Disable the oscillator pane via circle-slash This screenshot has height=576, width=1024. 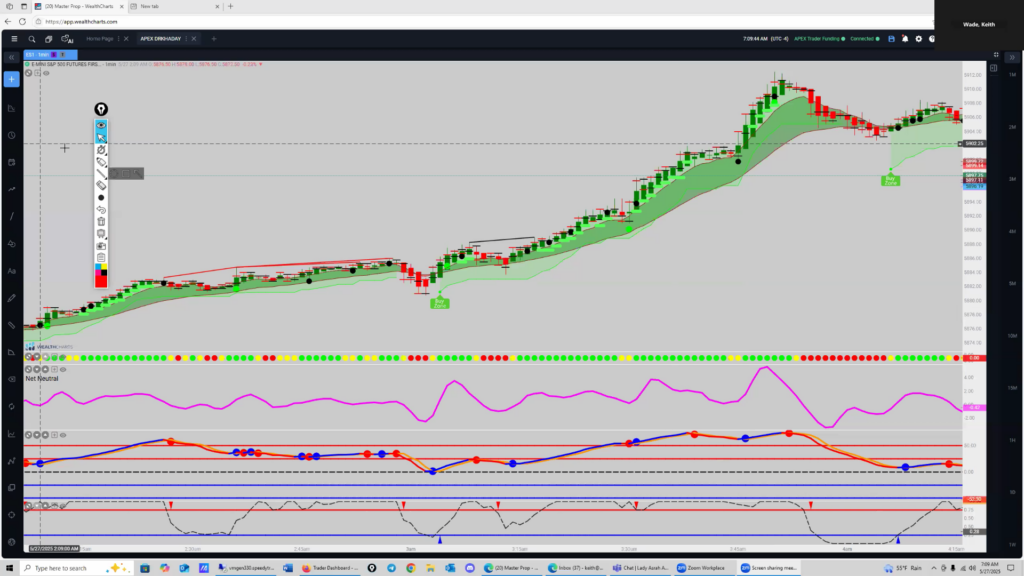[x=28, y=435]
